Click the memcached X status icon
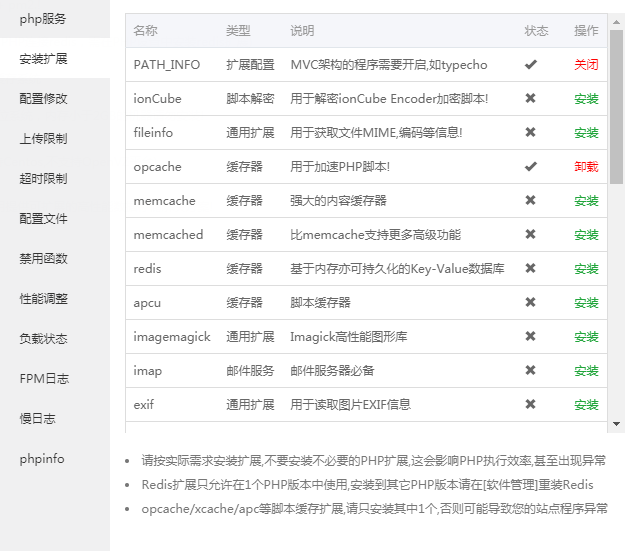The image size is (637, 551). point(530,234)
